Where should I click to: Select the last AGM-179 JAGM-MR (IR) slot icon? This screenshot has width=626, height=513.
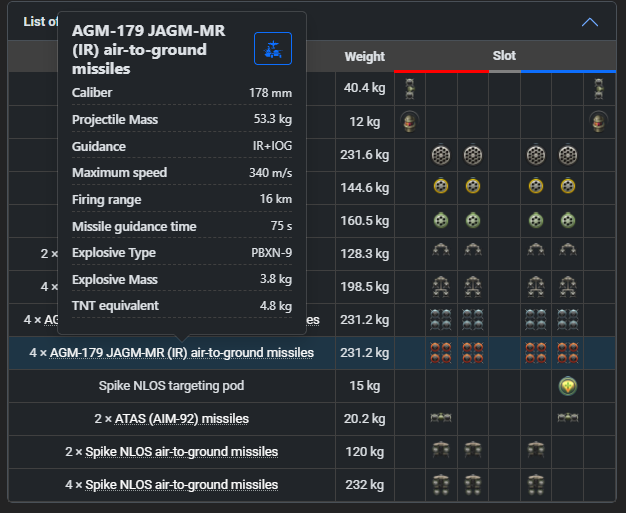[567, 353]
